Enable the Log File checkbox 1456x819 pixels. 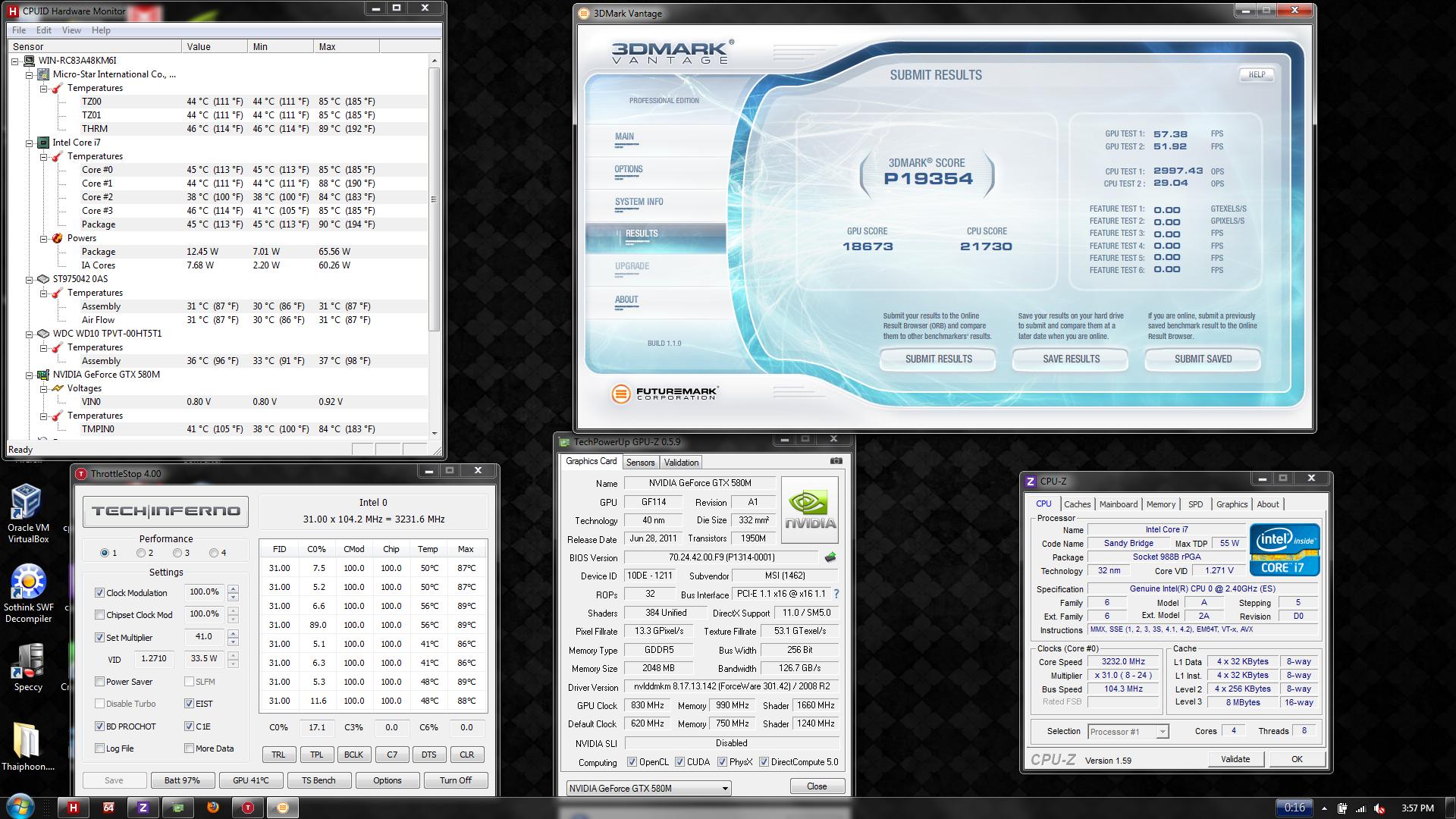pos(99,748)
